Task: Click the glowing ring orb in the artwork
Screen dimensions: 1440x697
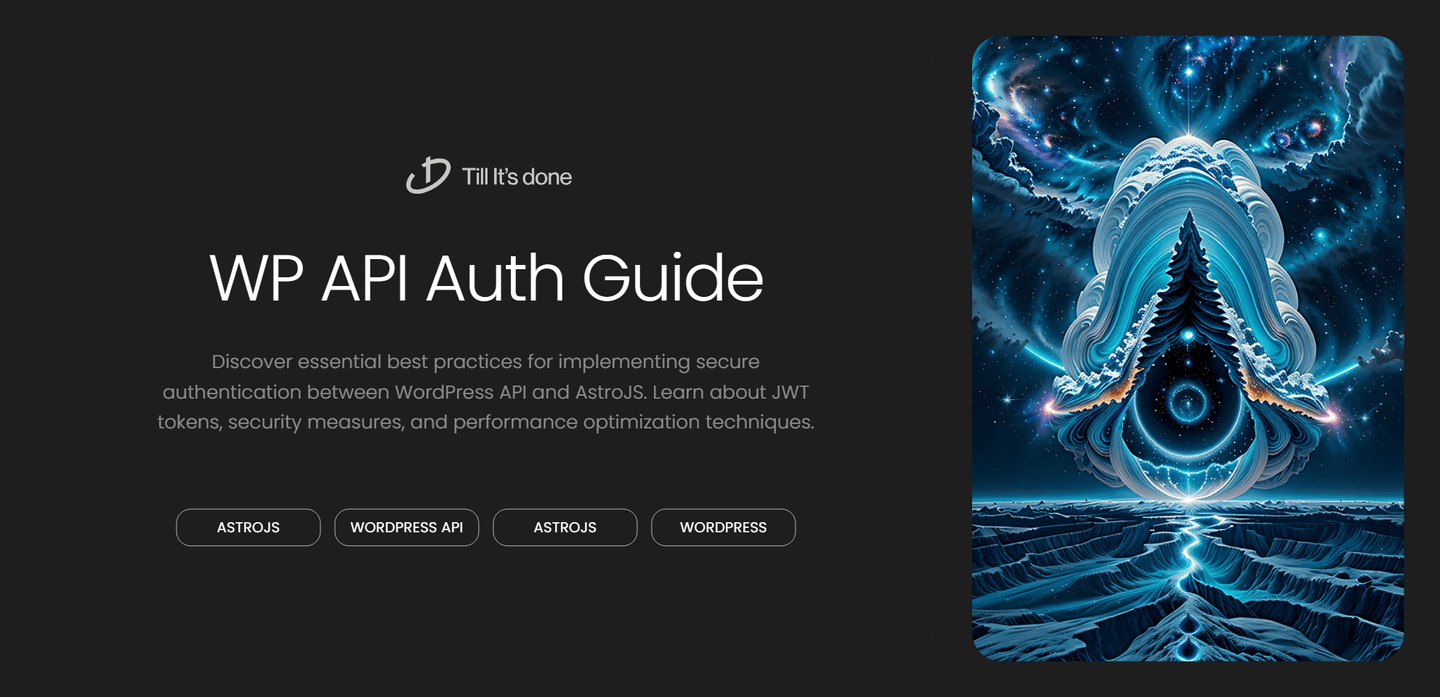Action: click(x=1187, y=403)
